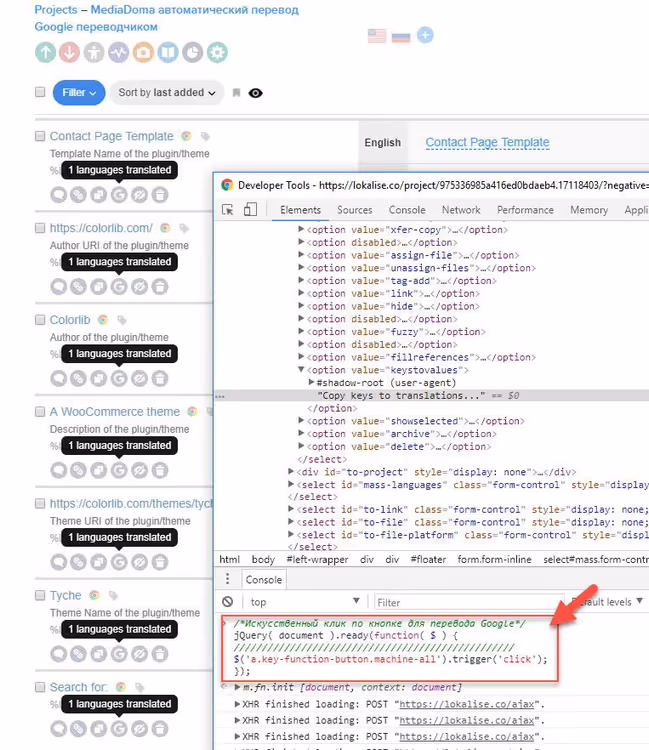Click comment bubble icon under Contact Page Template
The width and height of the screenshot is (649, 750).
(x=58, y=195)
